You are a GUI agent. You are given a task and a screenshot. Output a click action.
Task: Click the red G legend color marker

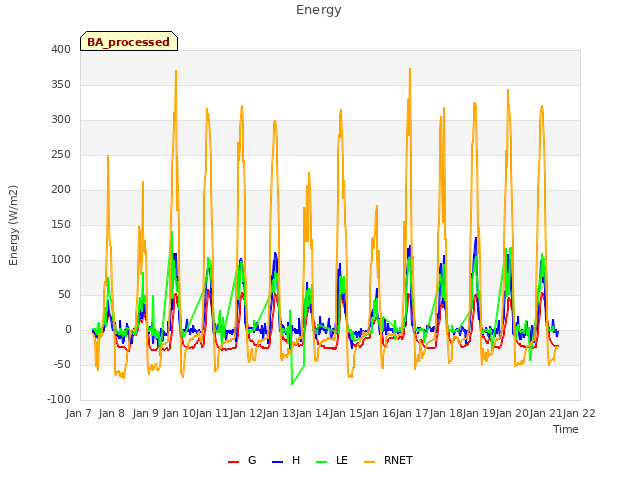(233, 462)
